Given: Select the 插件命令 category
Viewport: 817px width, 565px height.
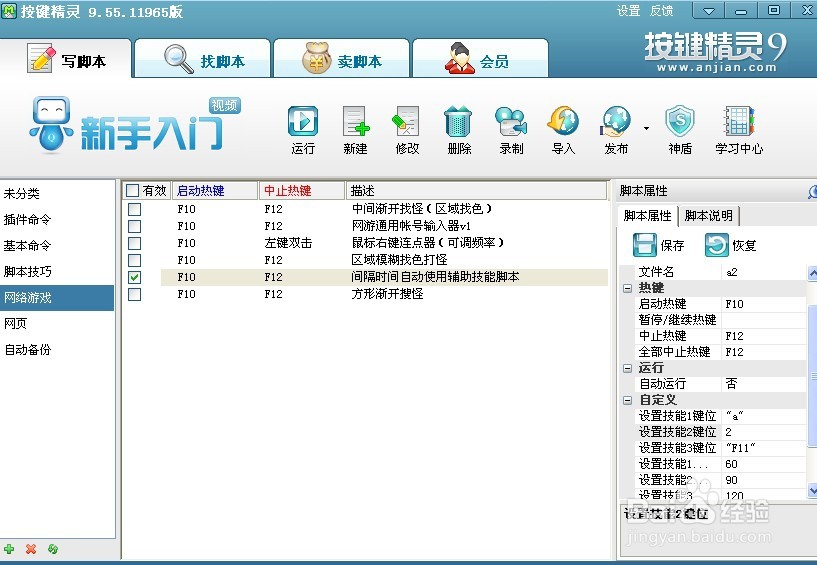Looking at the screenshot, I should click(57, 219).
